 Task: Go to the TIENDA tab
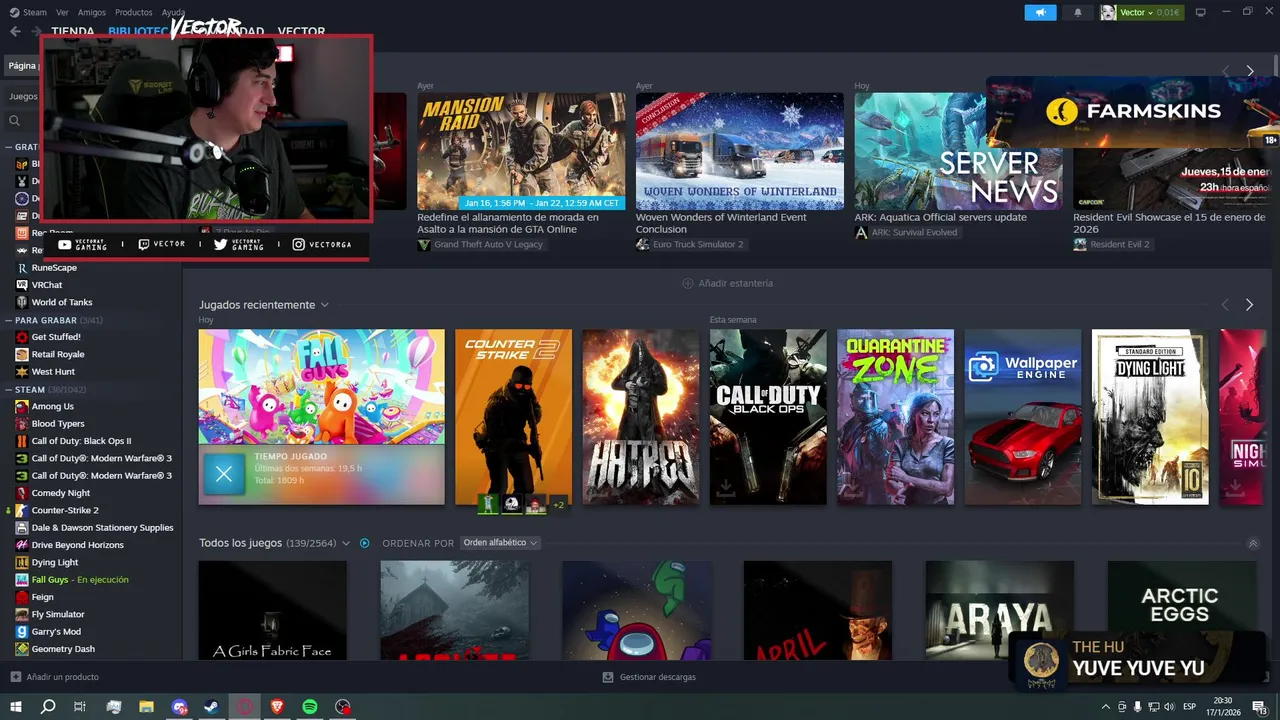click(72, 31)
